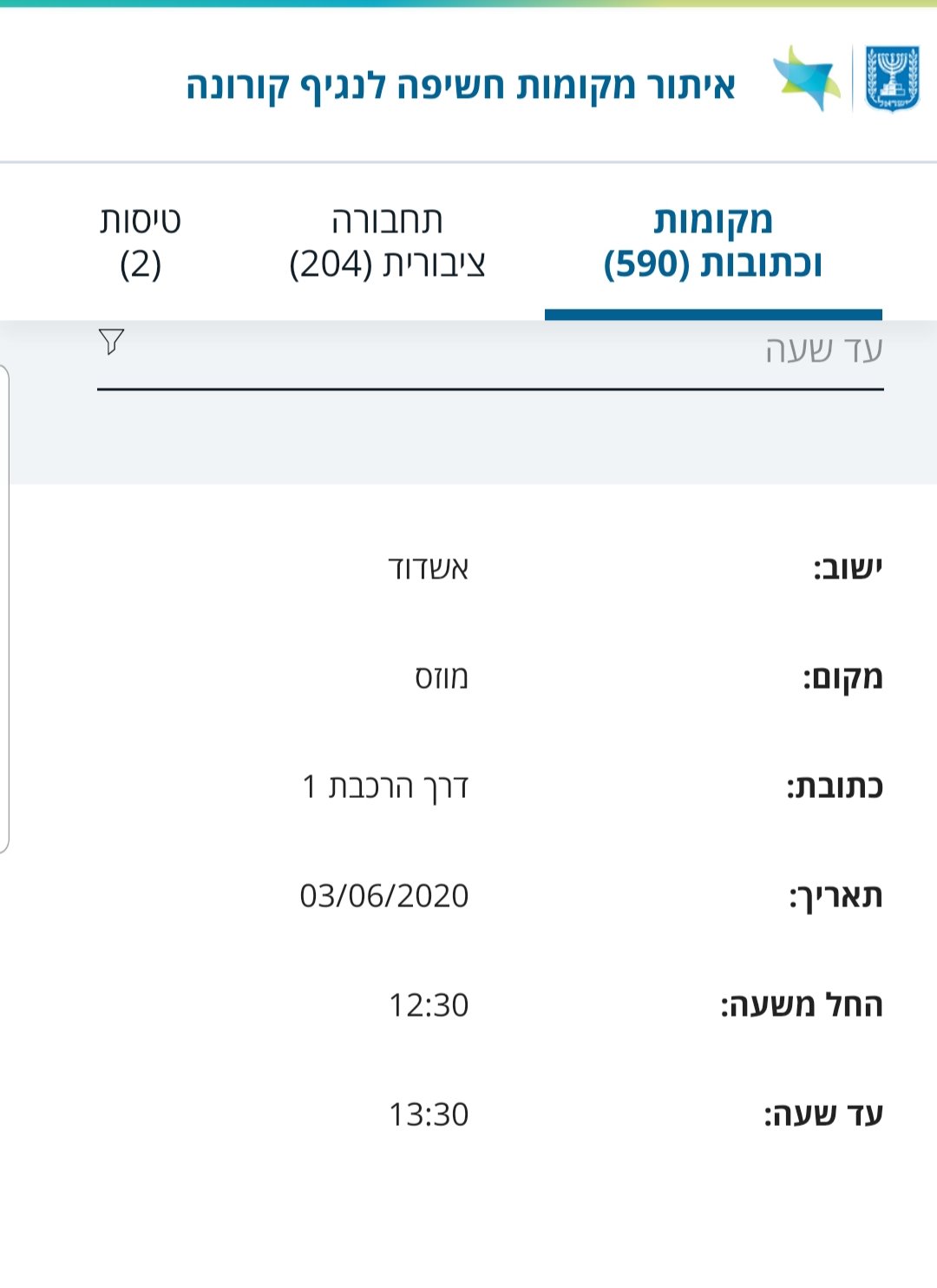Open the מקומות וכתובות (590) tab
This screenshot has height=1288, width=937.
pos(713,242)
